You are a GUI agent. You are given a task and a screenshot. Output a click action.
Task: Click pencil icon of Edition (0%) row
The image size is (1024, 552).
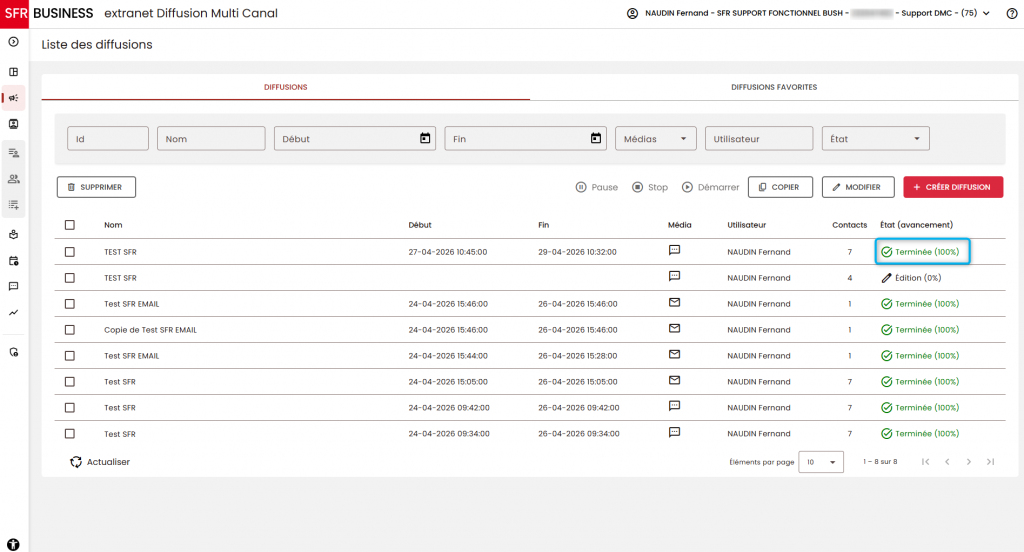pos(886,278)
